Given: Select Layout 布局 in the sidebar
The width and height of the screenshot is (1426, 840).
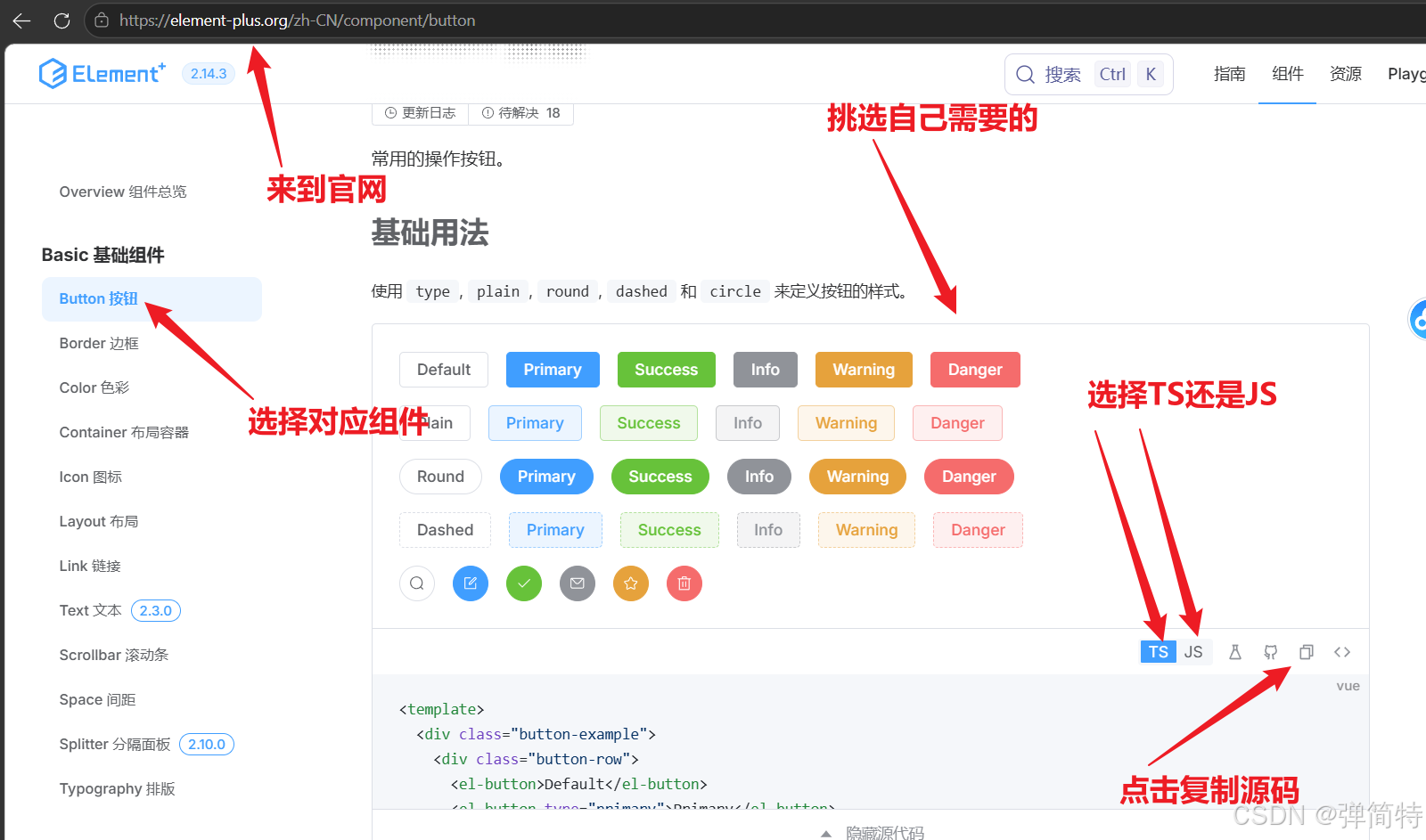Looking at the screenshot, I should click(99, 521).
